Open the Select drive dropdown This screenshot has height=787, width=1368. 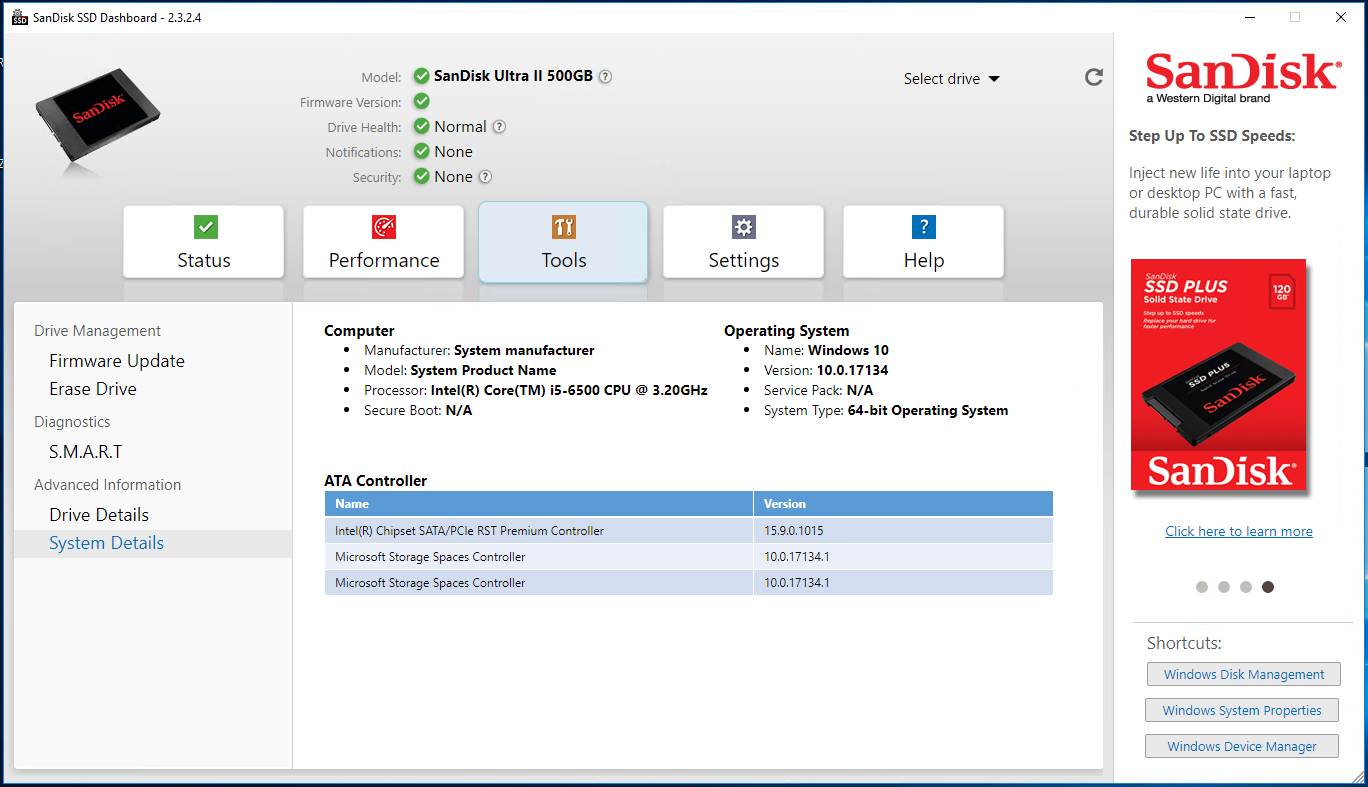coord(951,79)
